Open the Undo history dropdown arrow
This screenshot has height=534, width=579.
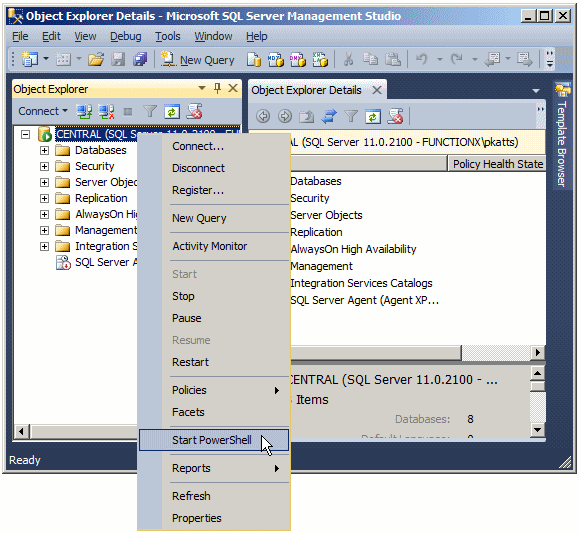[x=439, y=59]
